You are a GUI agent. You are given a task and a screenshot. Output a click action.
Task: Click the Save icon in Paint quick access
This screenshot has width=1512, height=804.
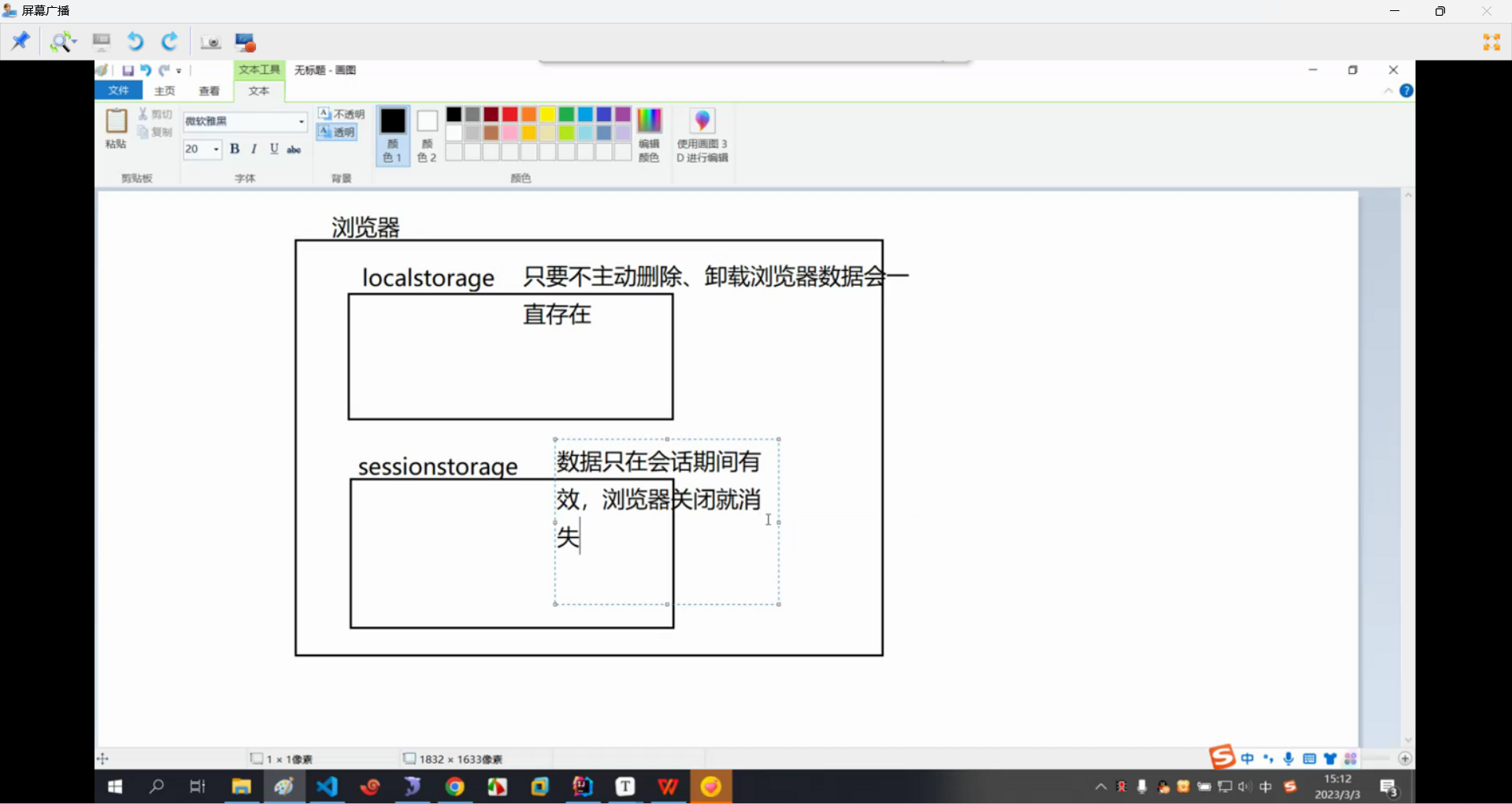(x=128, y=70)
